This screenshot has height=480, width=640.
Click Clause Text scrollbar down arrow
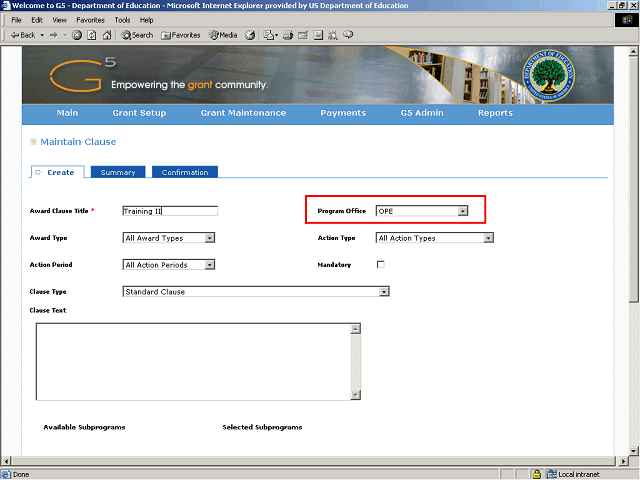coord(356,395)
